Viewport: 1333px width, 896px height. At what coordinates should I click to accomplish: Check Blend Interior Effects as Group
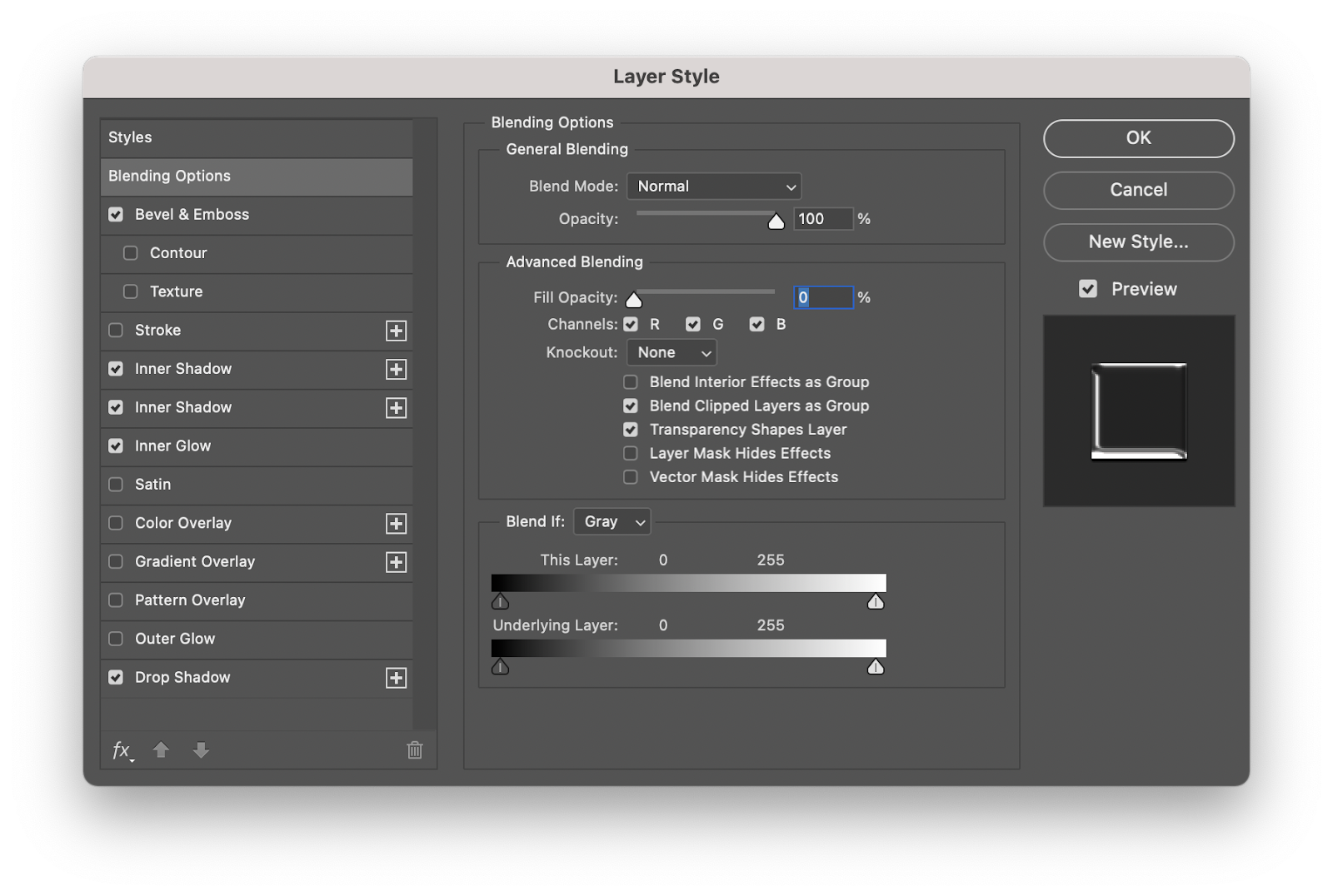coord(631,382)
